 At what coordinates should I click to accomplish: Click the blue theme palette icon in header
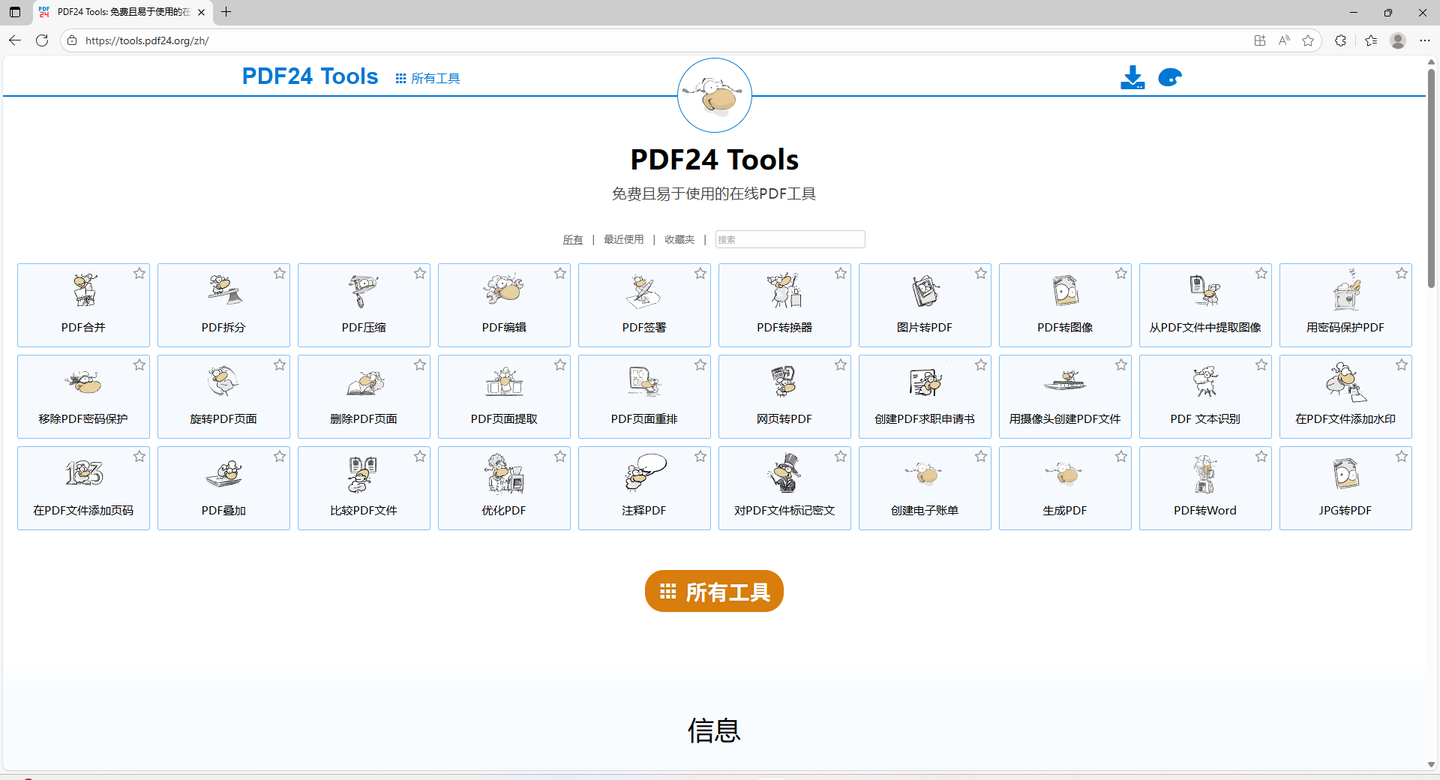[x=1170, y=78]
